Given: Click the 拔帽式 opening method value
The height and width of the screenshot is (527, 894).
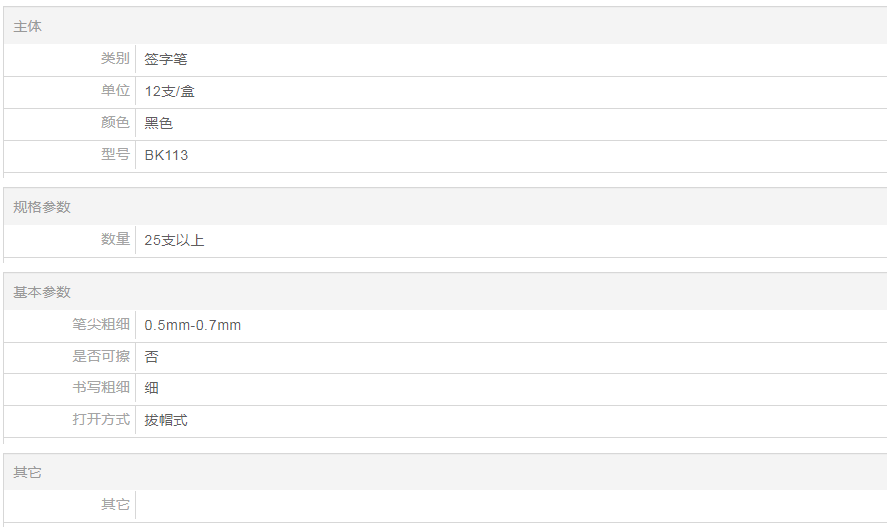Looking at the screenshot, I should [165, 421].
